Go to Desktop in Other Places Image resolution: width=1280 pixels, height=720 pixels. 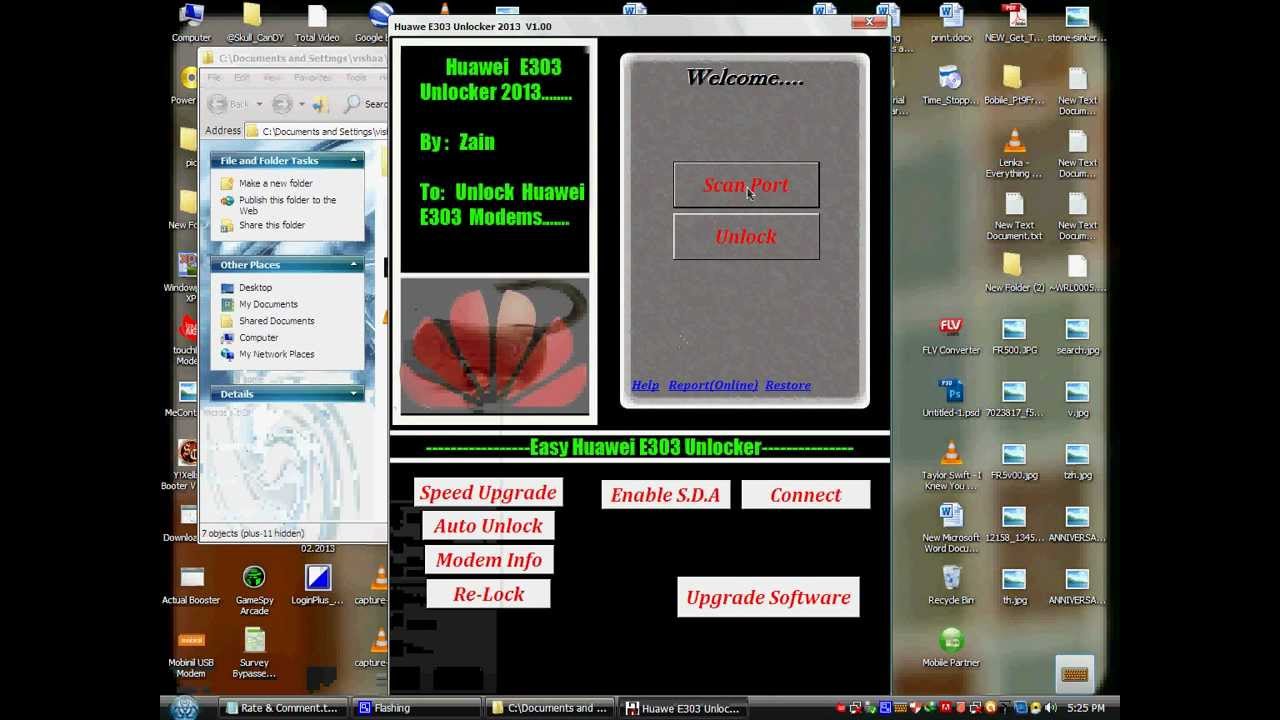(x=255, y=288)
